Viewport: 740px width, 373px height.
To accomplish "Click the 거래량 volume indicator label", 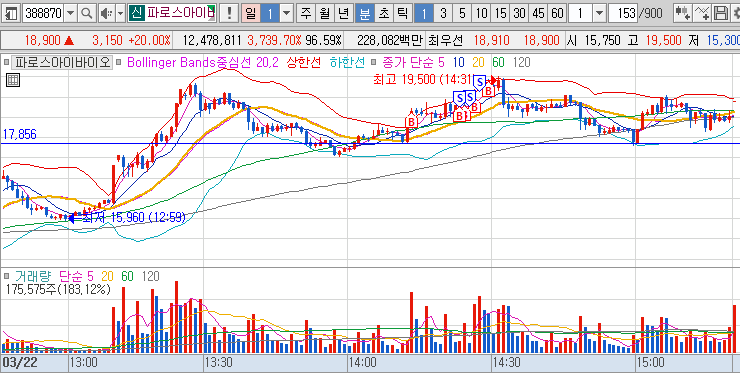I will pyautogui.click(x=33, y=276).
